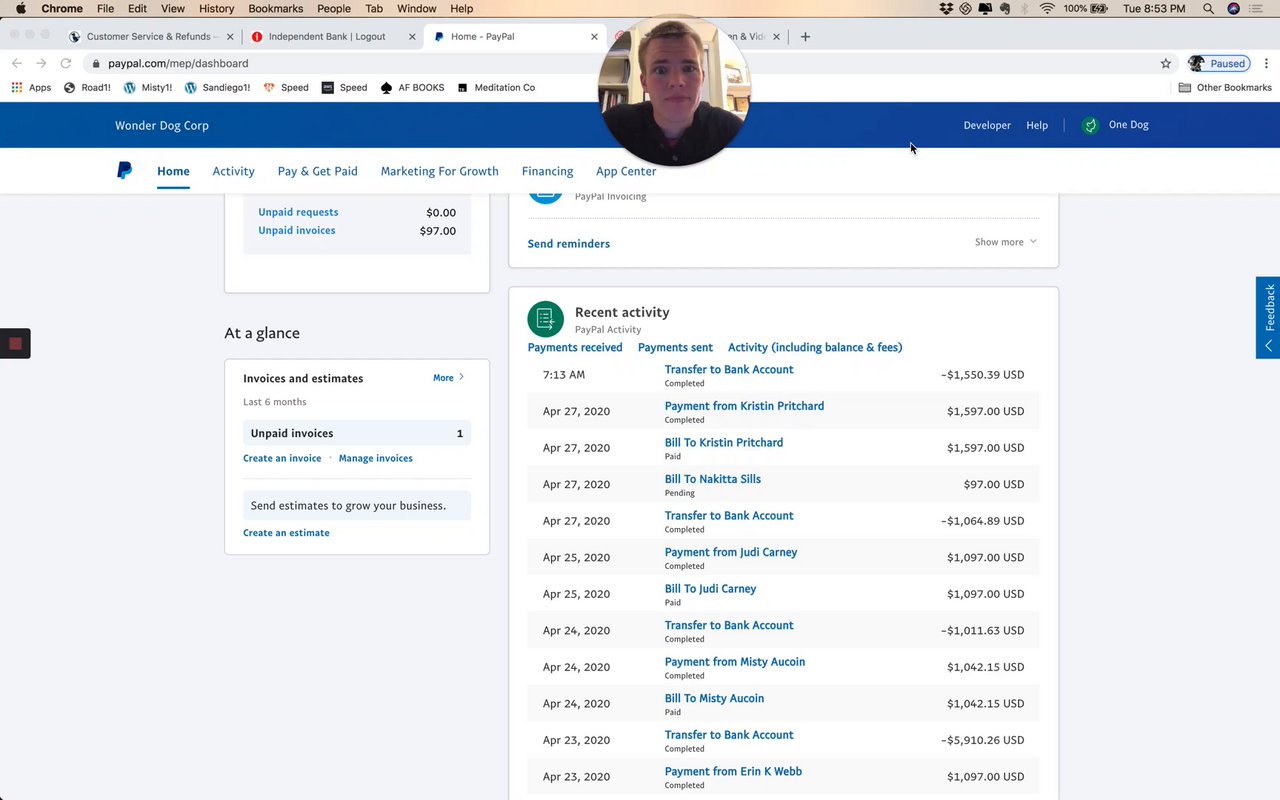Open Payment from Kristin Pritchard
The width and height of the screenshot is (1280, 800).
745,406
